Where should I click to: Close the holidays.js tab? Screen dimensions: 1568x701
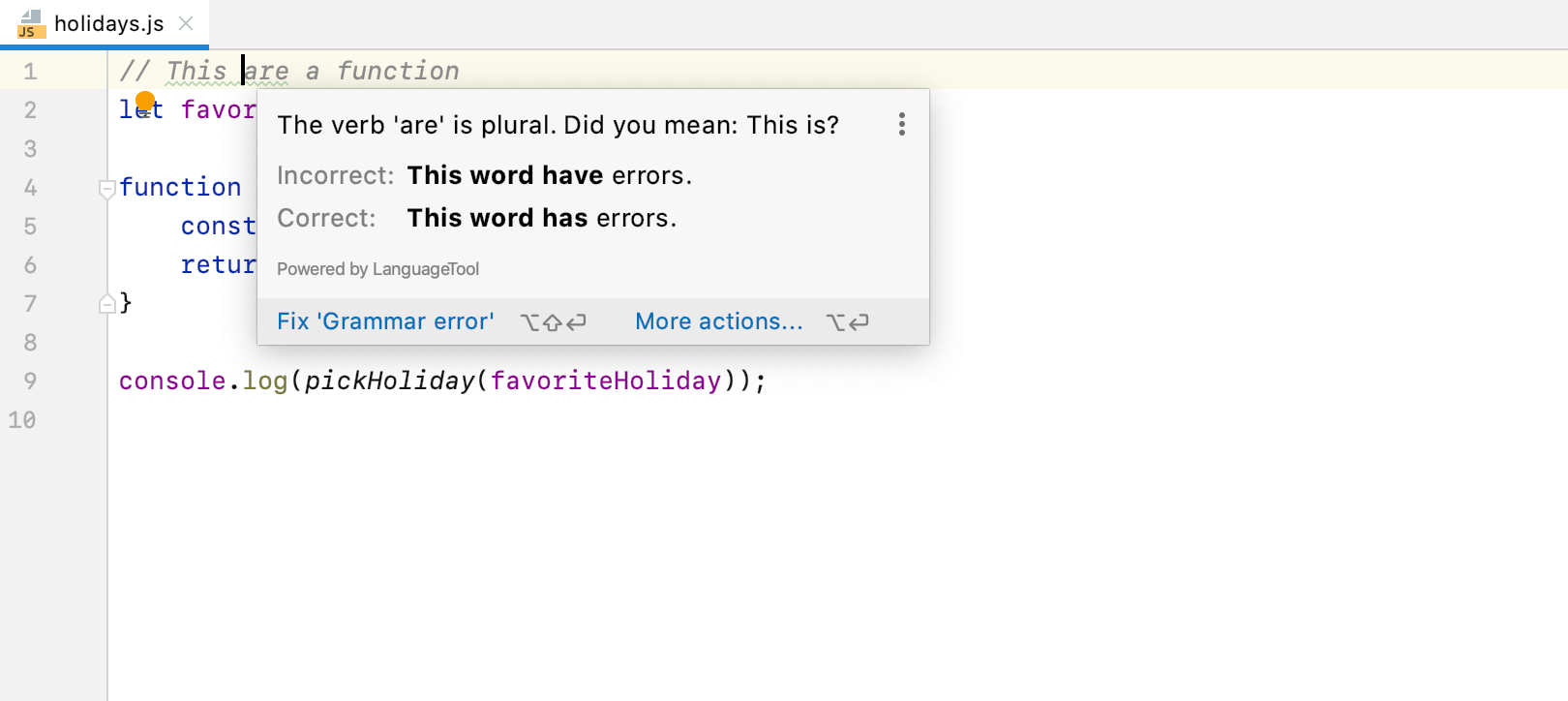click(x=186, y=23)
